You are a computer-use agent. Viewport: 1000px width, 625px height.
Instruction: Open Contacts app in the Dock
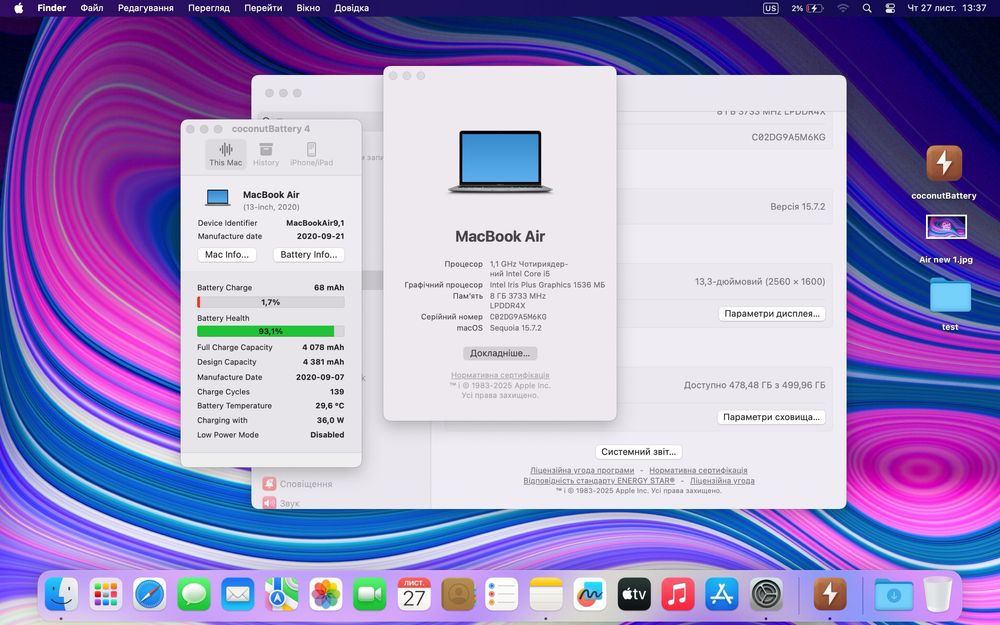458,594
